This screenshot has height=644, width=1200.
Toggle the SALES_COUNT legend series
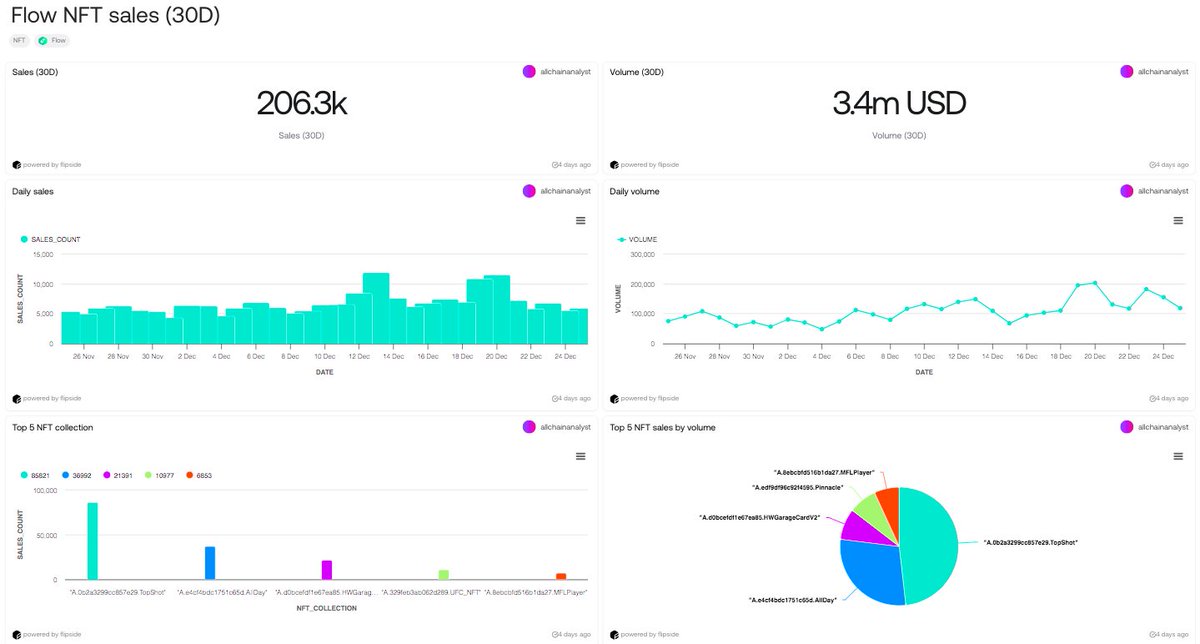click(50, 240)
